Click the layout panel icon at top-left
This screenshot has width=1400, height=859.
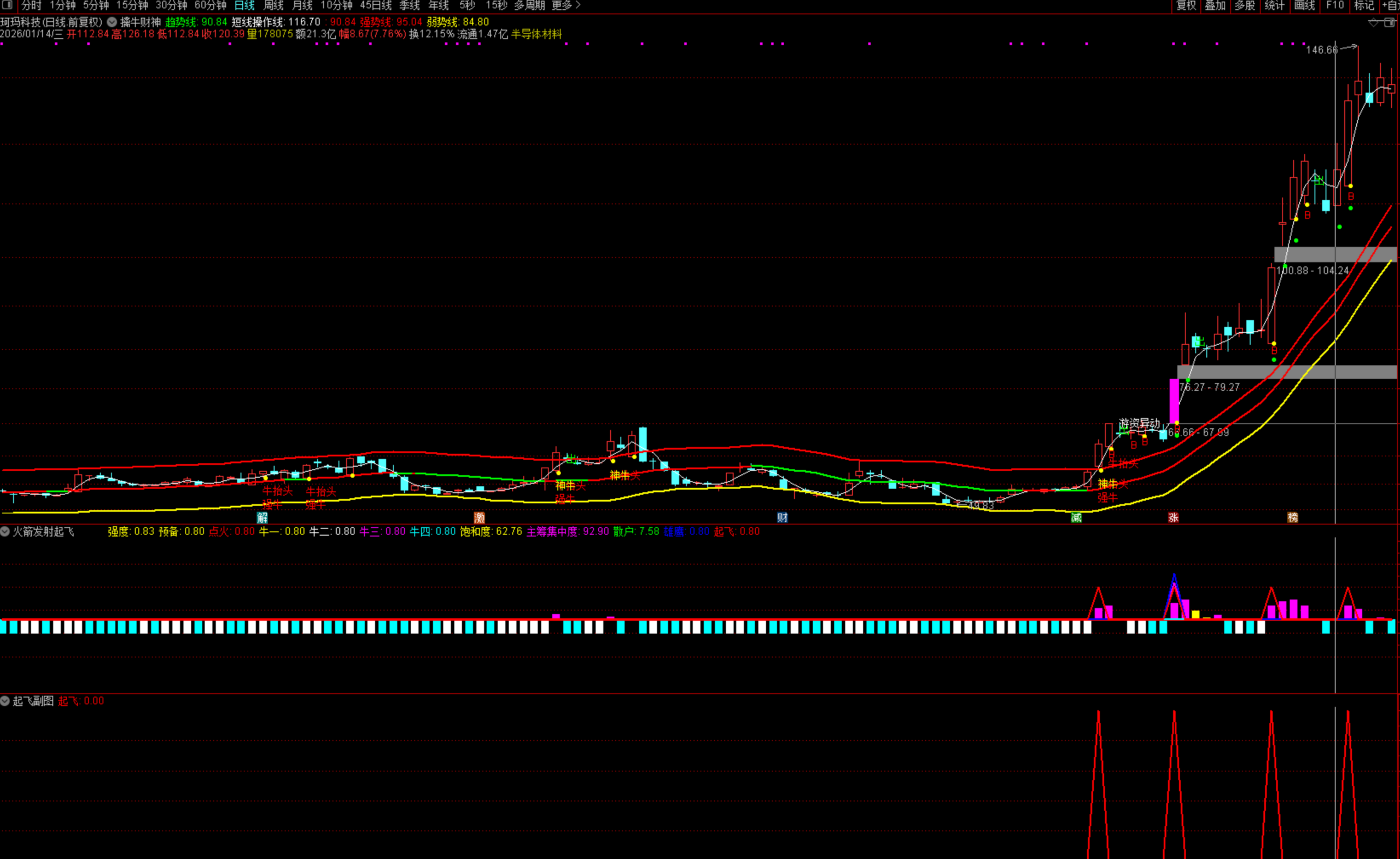(x=8, y=5)
